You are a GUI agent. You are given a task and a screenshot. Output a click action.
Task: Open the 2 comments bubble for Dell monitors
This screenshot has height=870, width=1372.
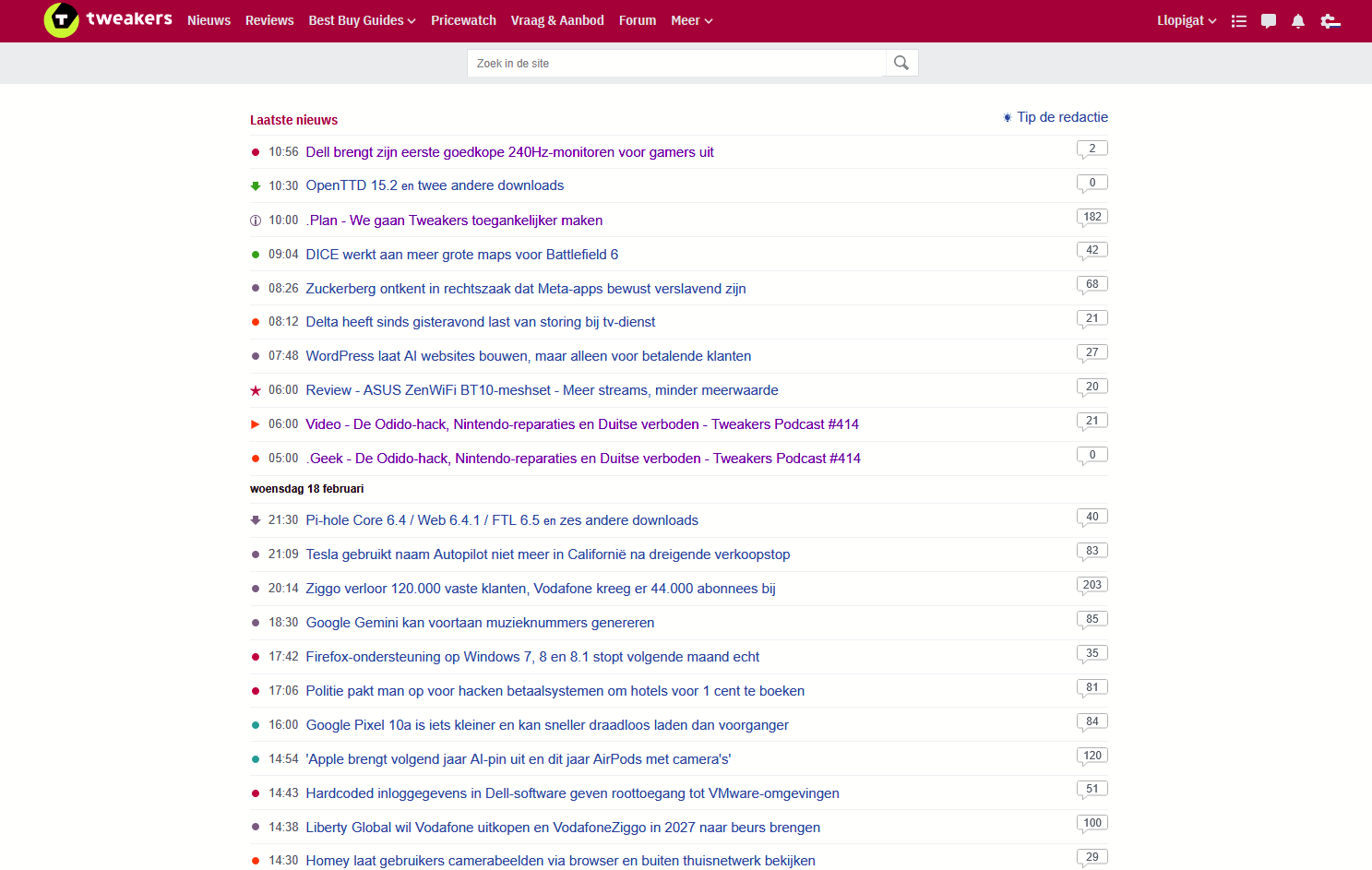tap(1092, 149)
